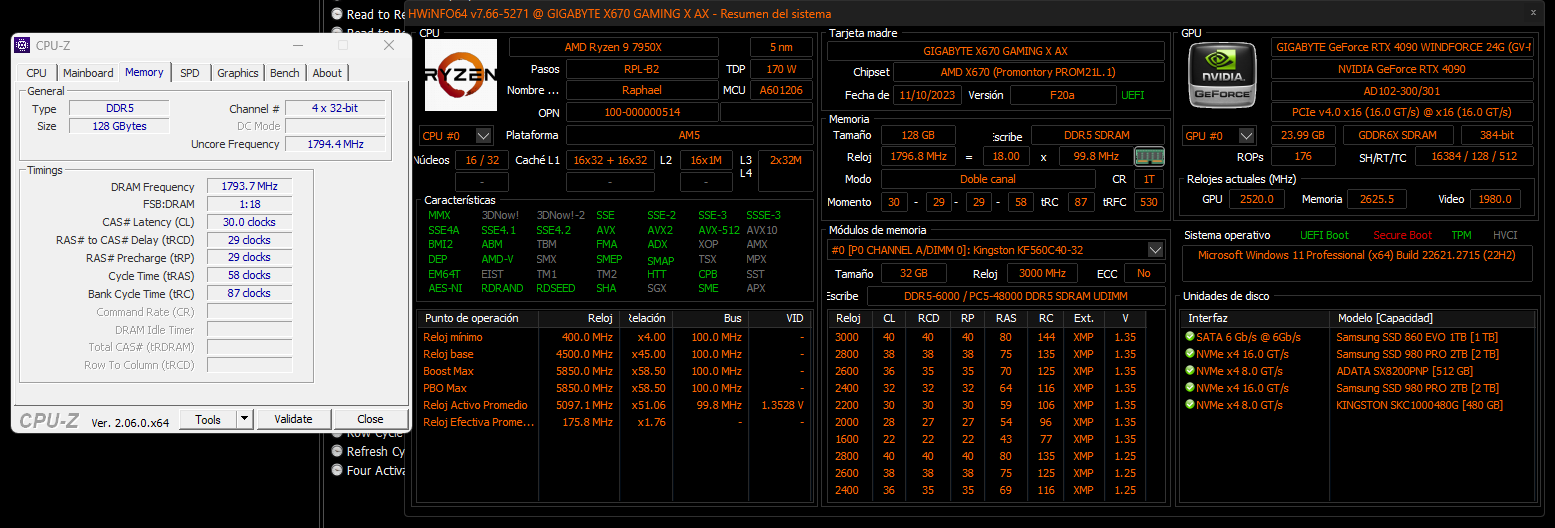Click the Secure Boot indicator
Screen dimensions: 1555x528
click(x=1402, y=235)
